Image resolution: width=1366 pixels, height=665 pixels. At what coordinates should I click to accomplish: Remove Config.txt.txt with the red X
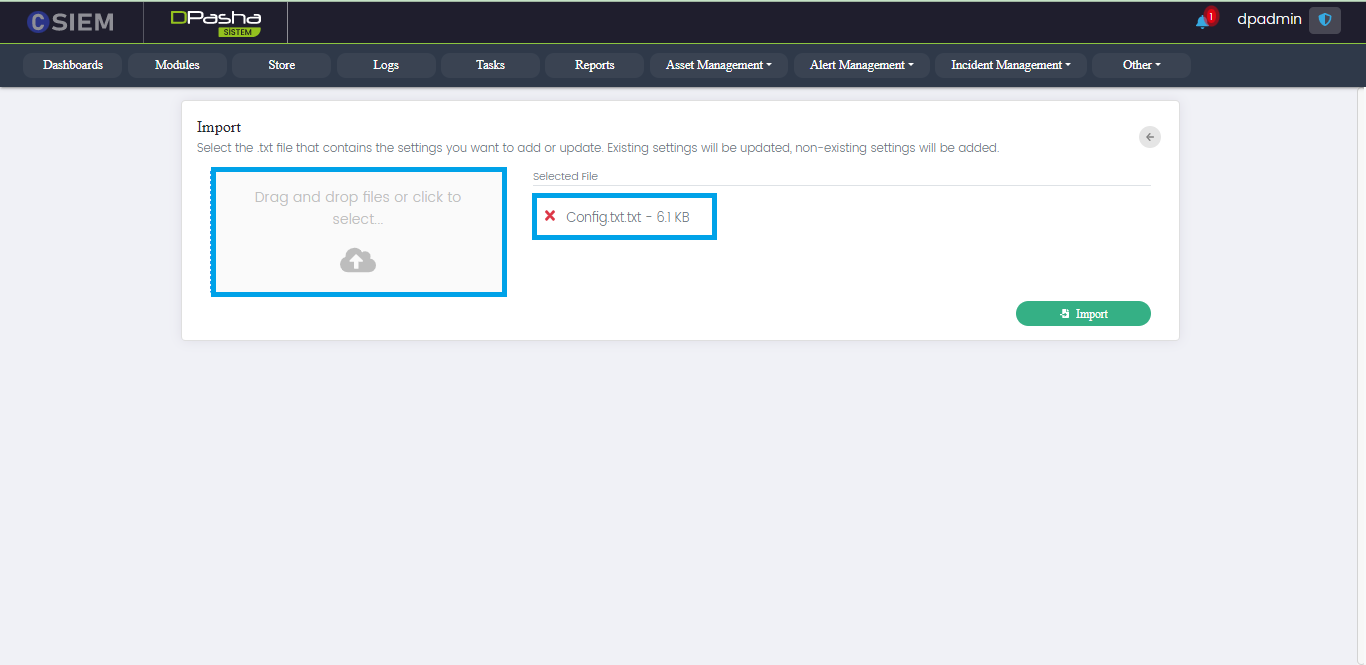tap(550, 216)
